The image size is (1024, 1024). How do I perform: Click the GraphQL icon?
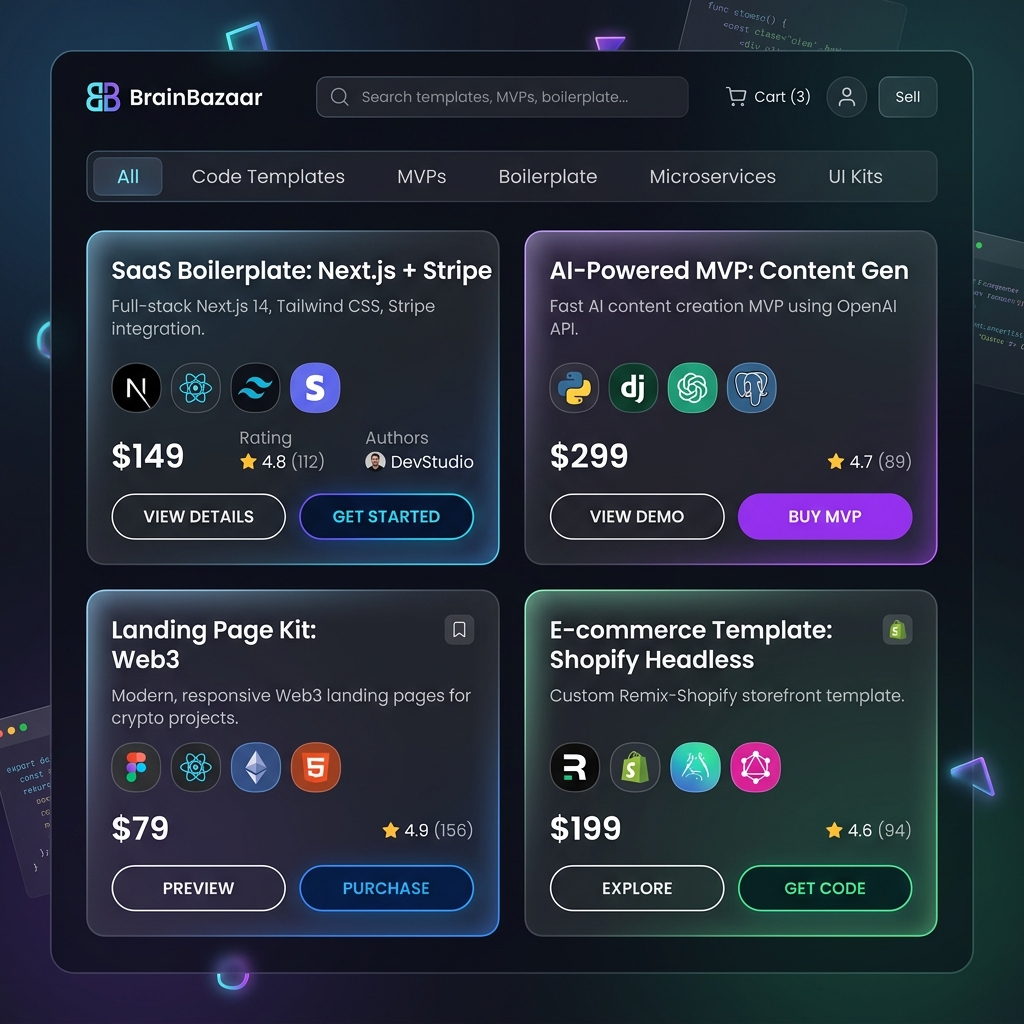[x=756, y=767]
